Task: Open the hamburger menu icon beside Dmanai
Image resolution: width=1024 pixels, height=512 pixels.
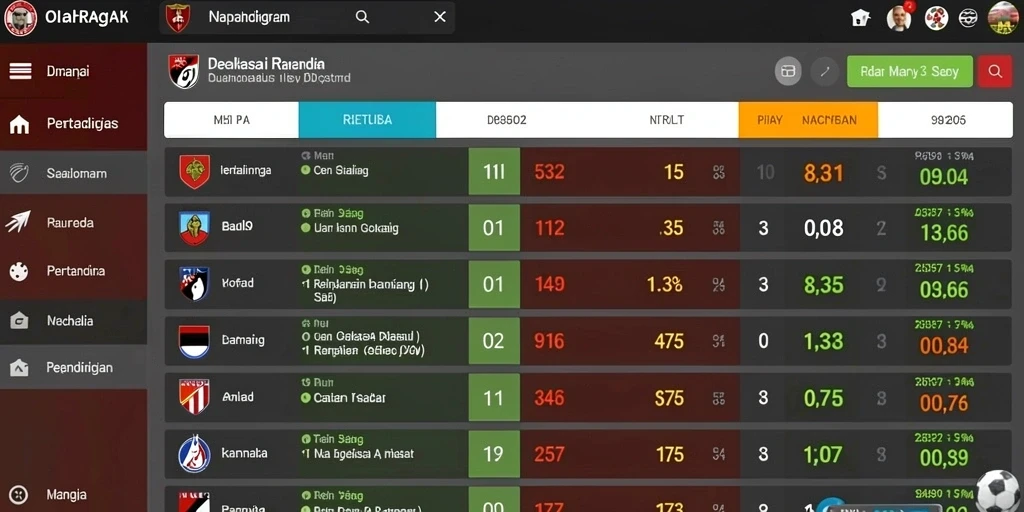Action: [x=20, y=71]
